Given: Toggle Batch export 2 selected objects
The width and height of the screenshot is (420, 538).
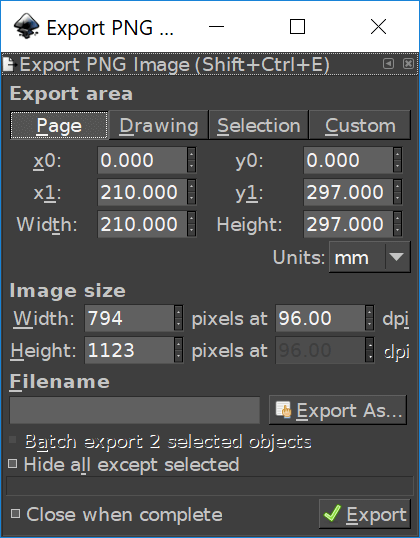Looking at the screenshot, I should tap(12, 440).
